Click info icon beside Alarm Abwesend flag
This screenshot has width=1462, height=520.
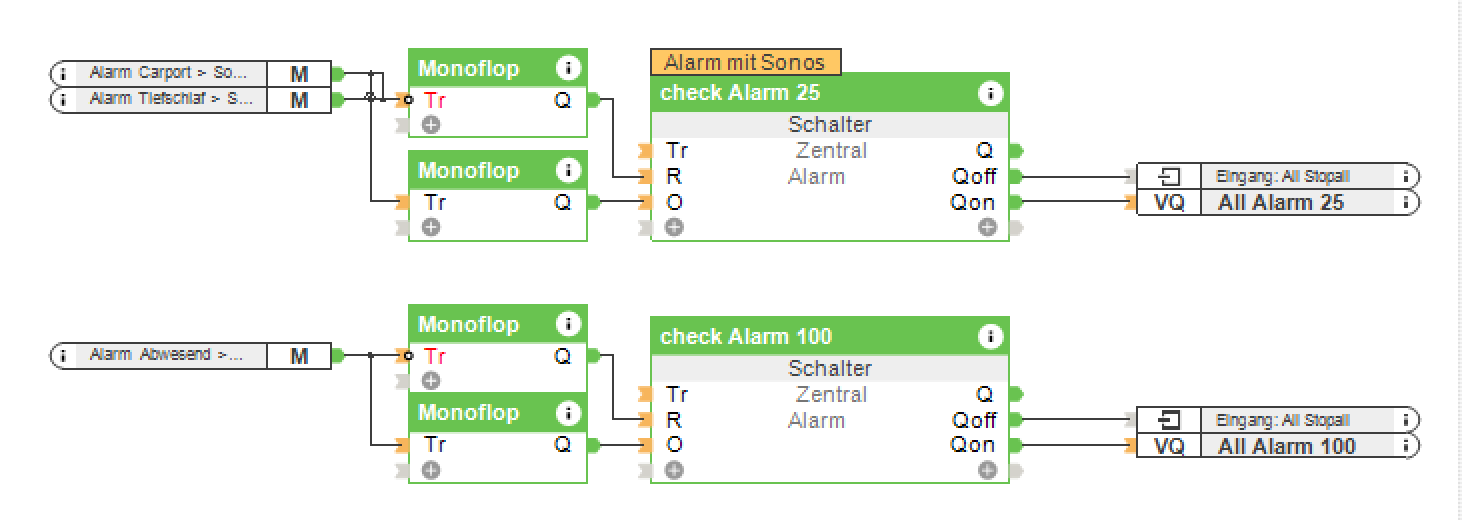pos(63,355)
